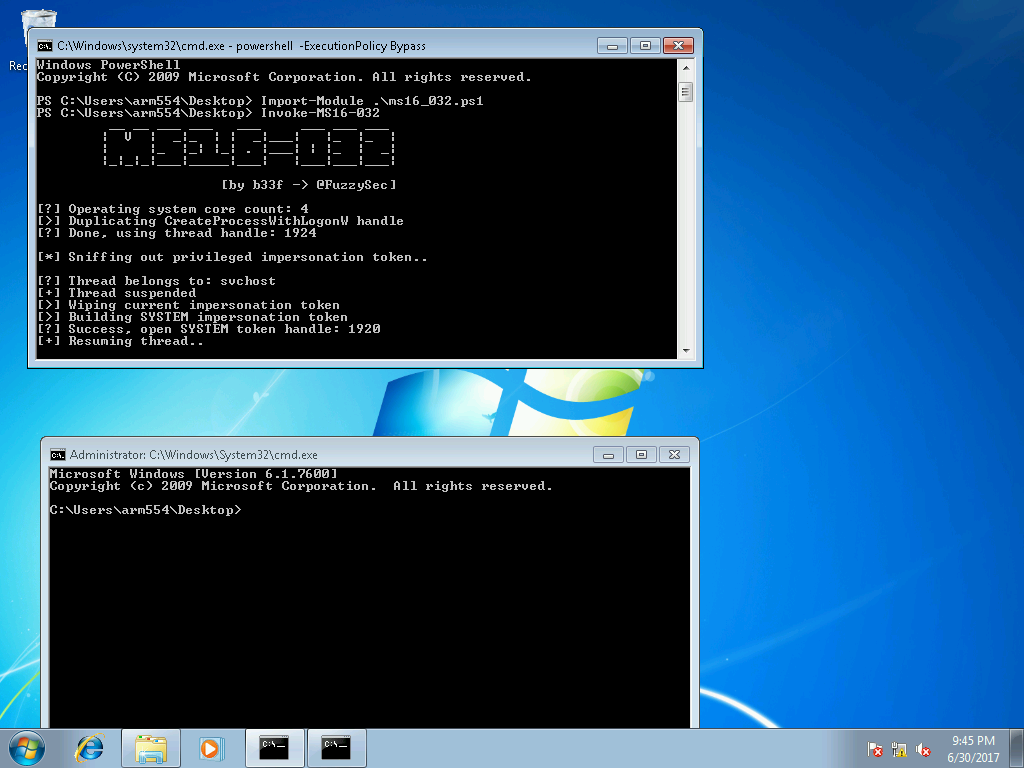
Task: Open network status tray icon
Action: coord(899,750)
